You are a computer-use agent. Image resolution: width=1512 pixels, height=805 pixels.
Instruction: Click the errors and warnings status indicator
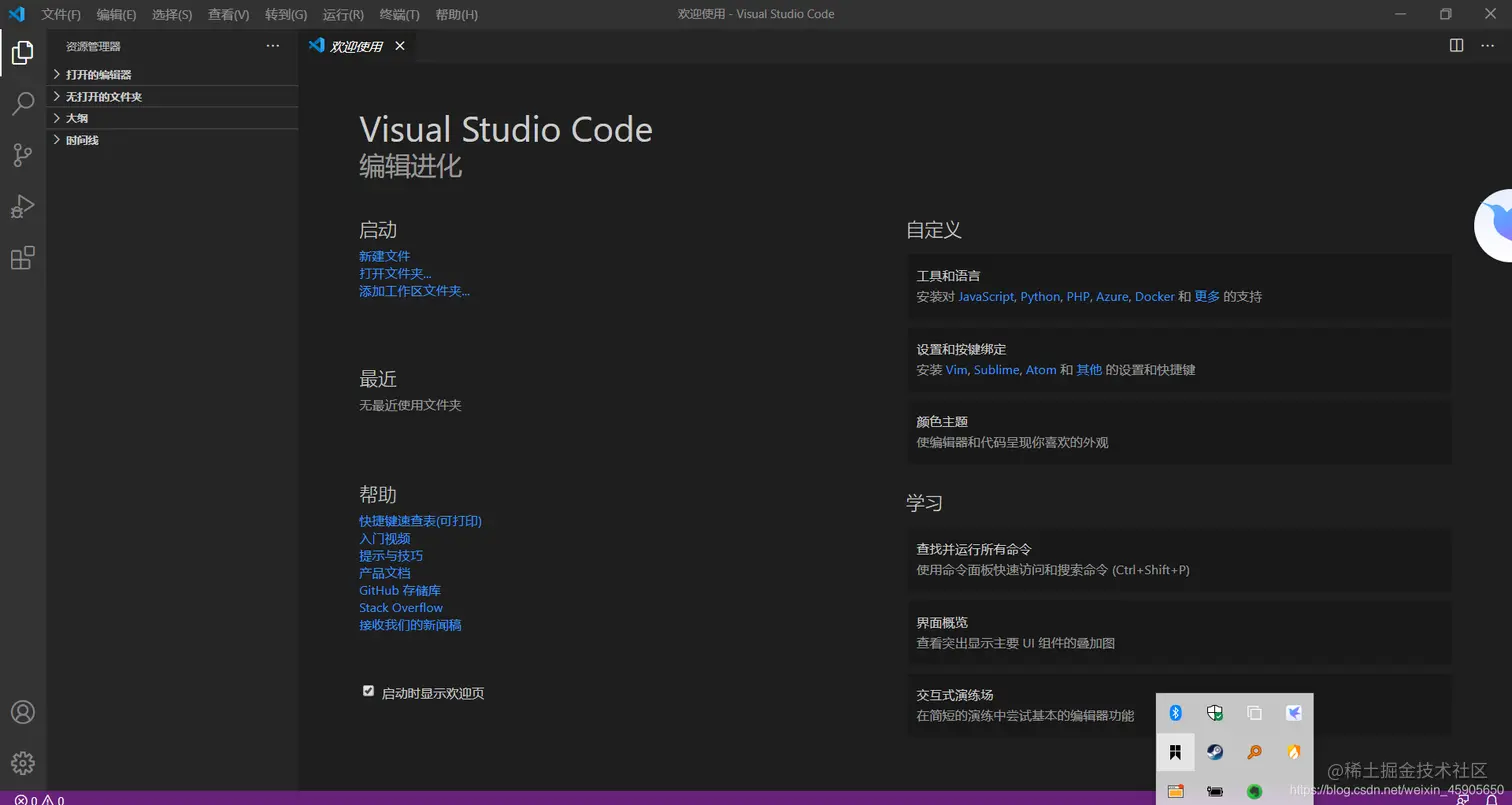[x=39, y=800]
